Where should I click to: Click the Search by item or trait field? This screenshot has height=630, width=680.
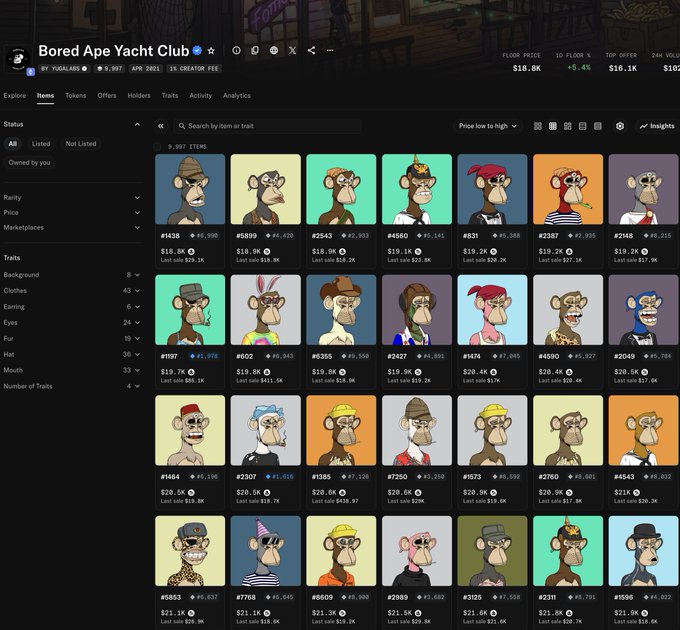click(268, 126)
